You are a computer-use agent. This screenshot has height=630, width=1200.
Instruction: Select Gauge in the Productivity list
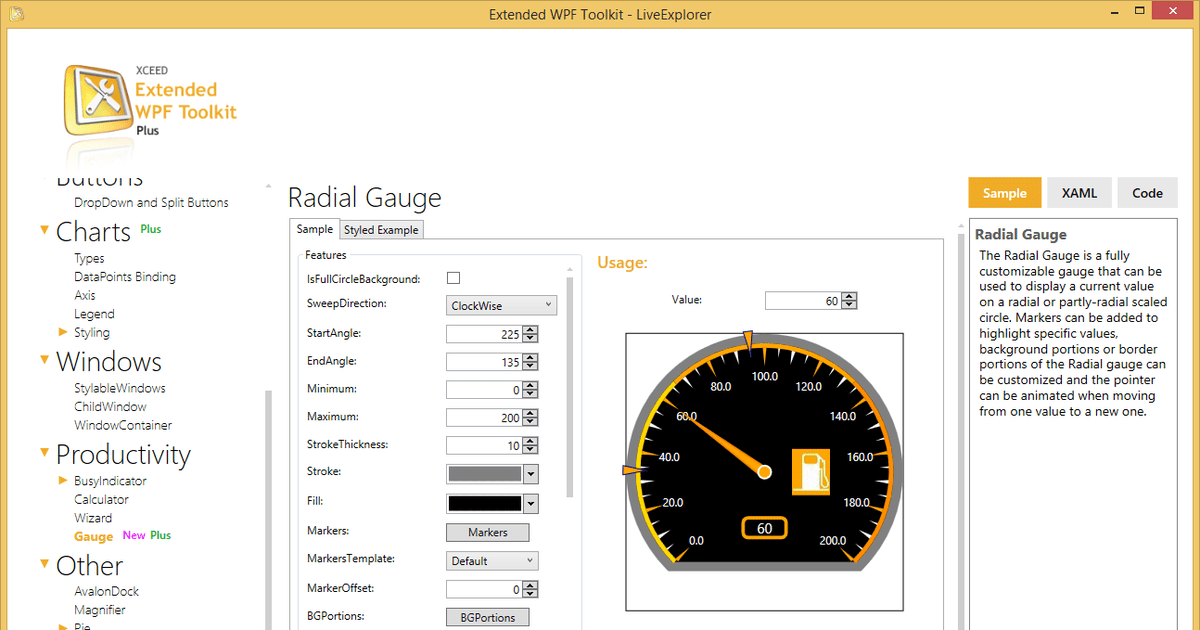pos(93,536)
